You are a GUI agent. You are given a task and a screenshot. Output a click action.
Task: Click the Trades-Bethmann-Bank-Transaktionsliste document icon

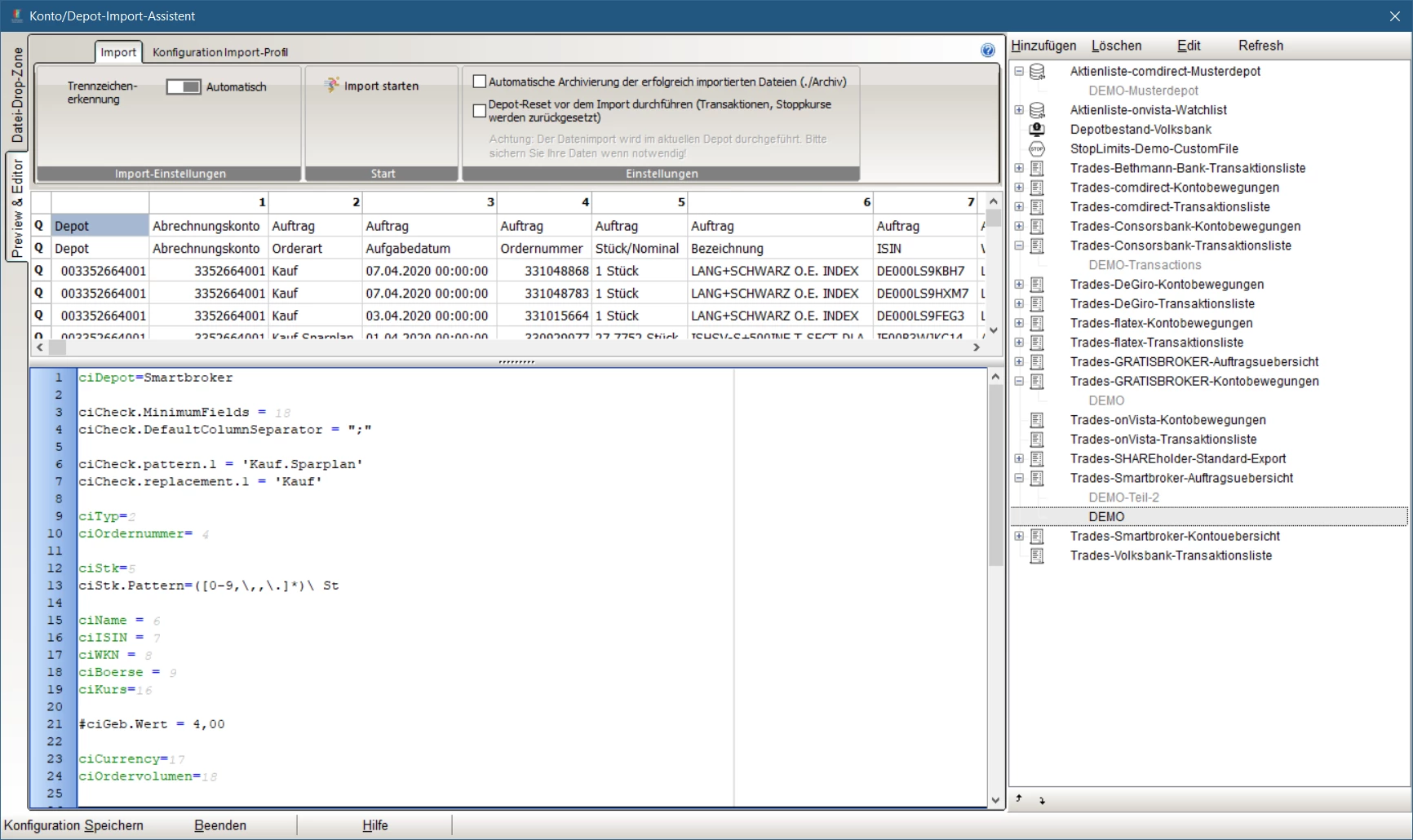[x=1037, y=169]
